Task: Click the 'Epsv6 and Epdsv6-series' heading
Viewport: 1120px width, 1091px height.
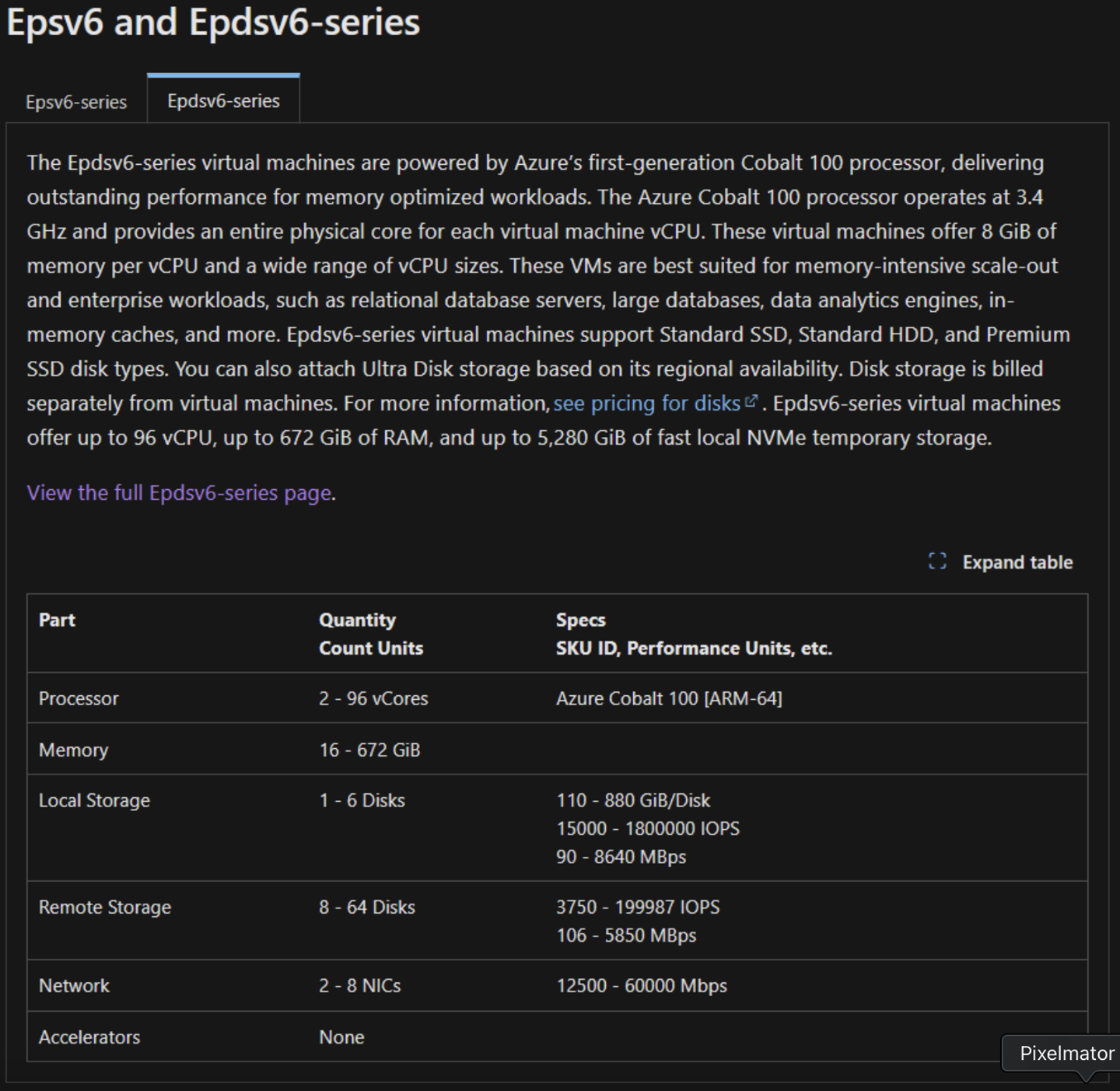Action: (x=213, y=22)
